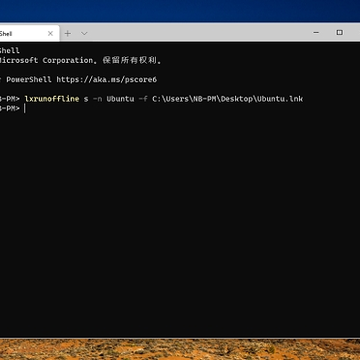The width and height of the screenshot is (360, 360).
Task: Click the Microsoft Corporation copyright line
Action: [x=81, y=60]
